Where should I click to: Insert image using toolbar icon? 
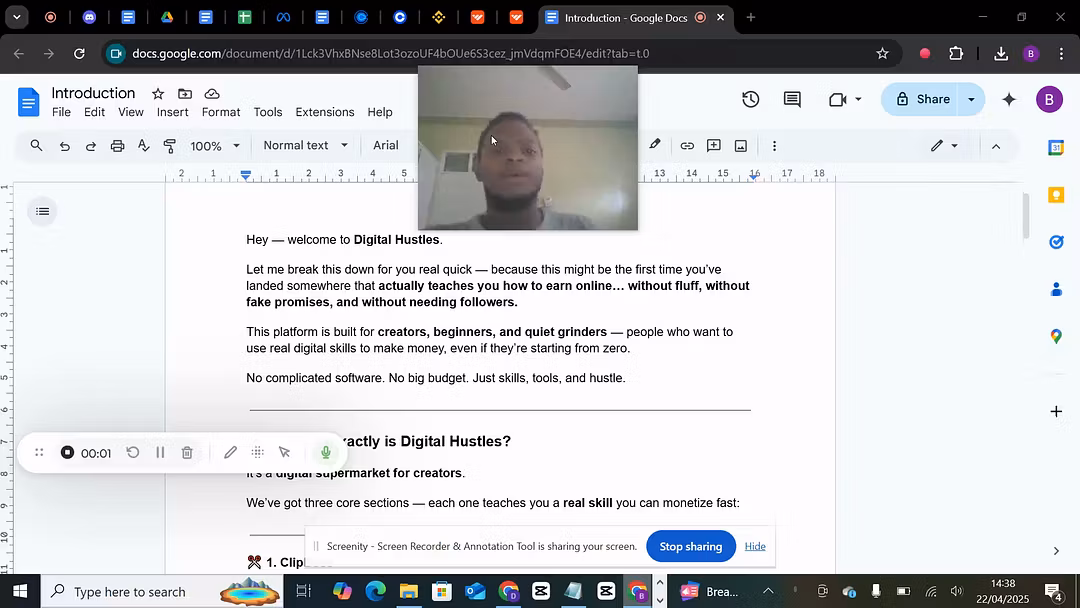point(741,146)
